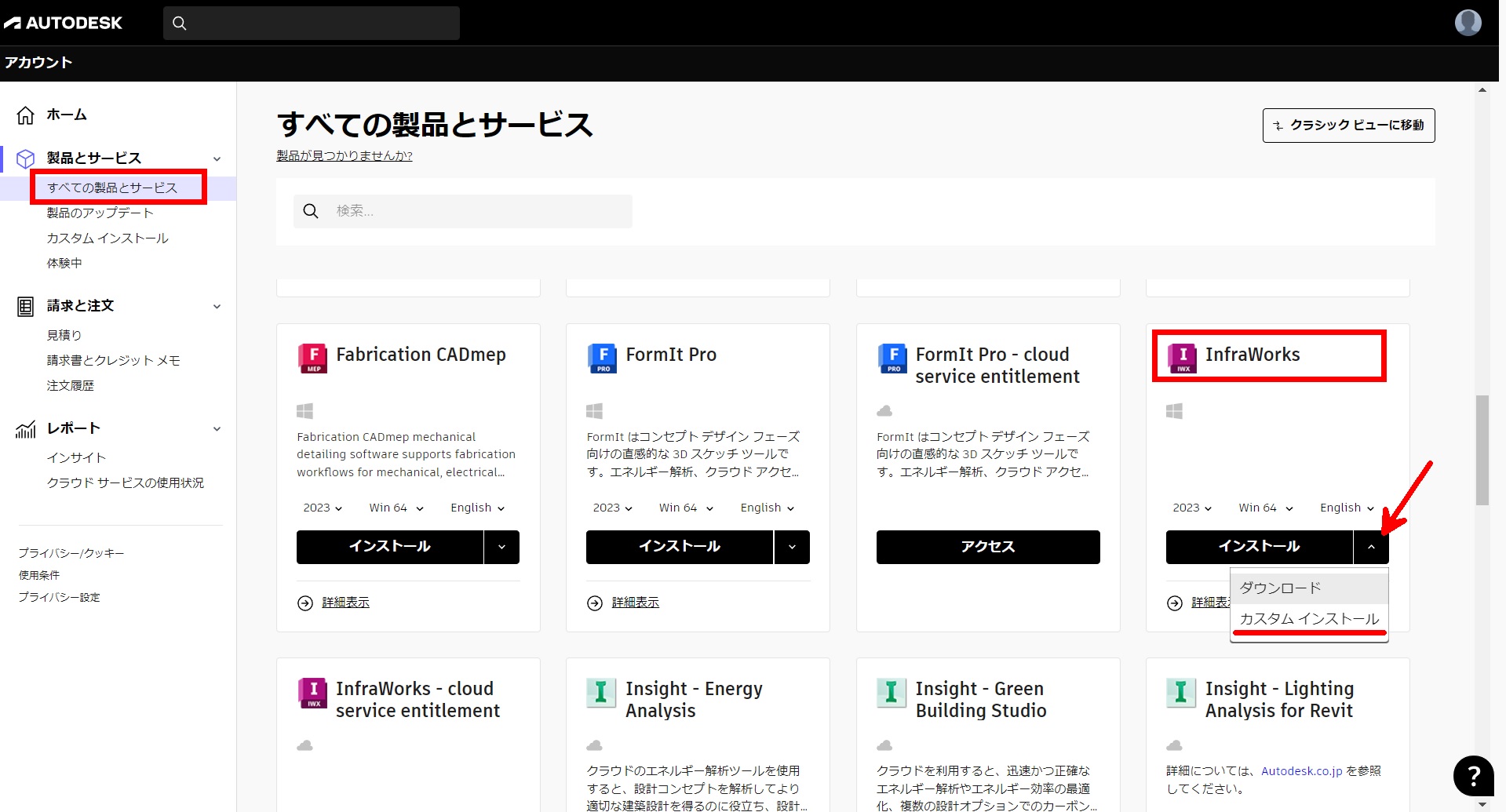Click the arrow icon beside Fabrication CADmep details
Viewport: 1506px width, 812px height.
point(305,603)
